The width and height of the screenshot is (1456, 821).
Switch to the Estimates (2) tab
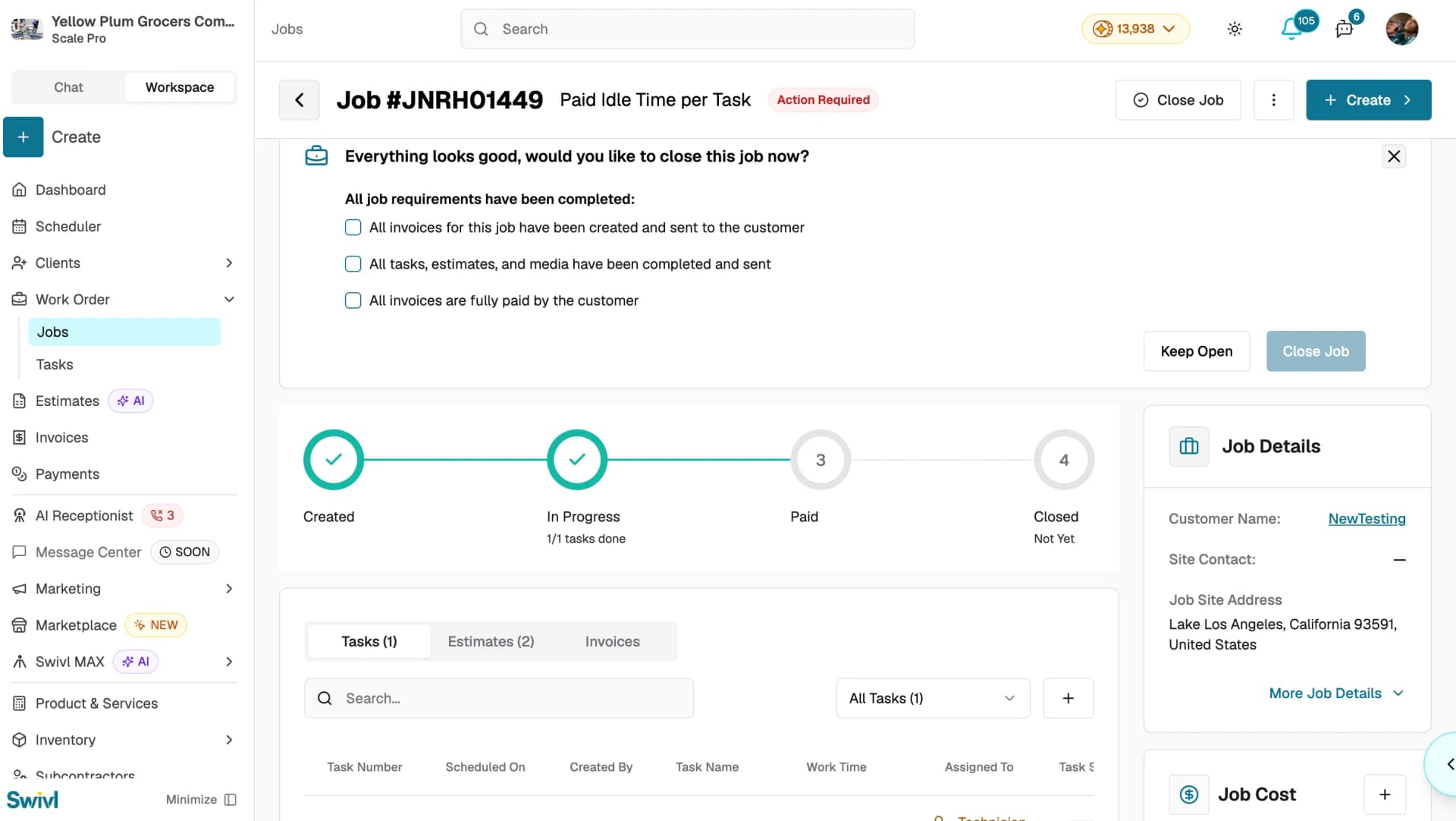tap(491, 642)
